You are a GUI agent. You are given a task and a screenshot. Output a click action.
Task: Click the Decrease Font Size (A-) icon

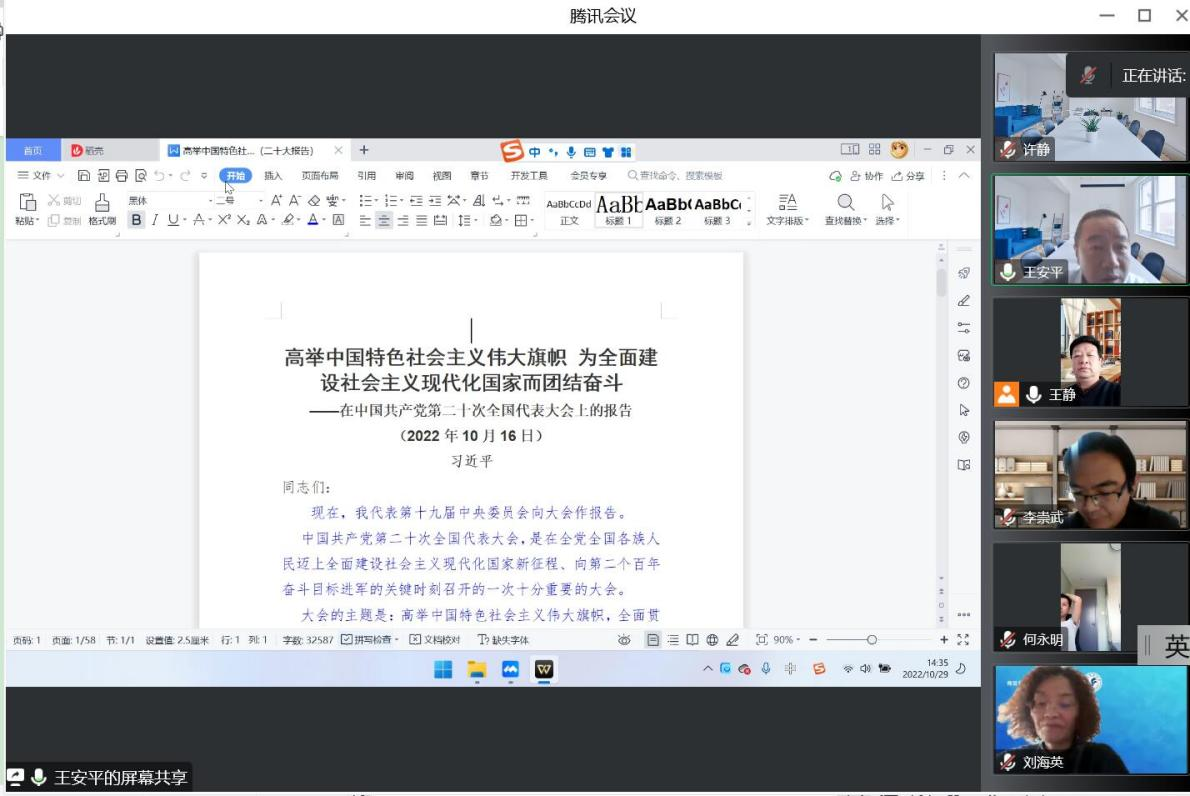point(294,200)
